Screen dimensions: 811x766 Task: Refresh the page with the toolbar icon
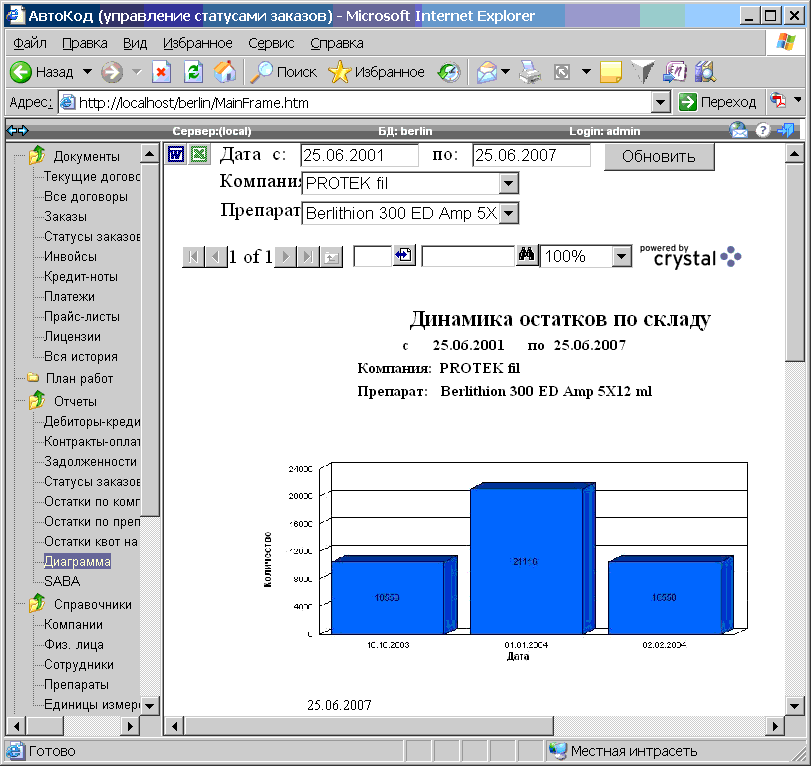193,72
